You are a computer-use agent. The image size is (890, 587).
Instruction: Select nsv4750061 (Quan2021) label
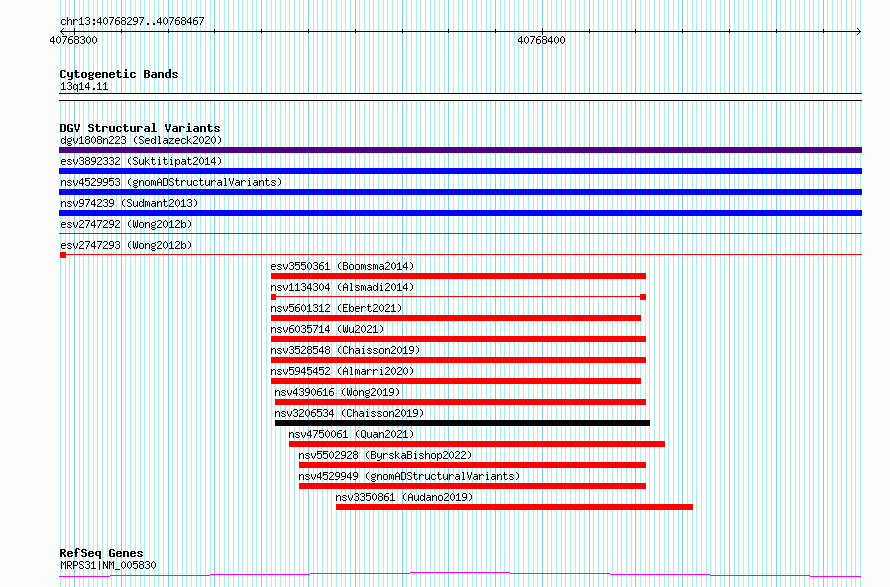[351, 434]
